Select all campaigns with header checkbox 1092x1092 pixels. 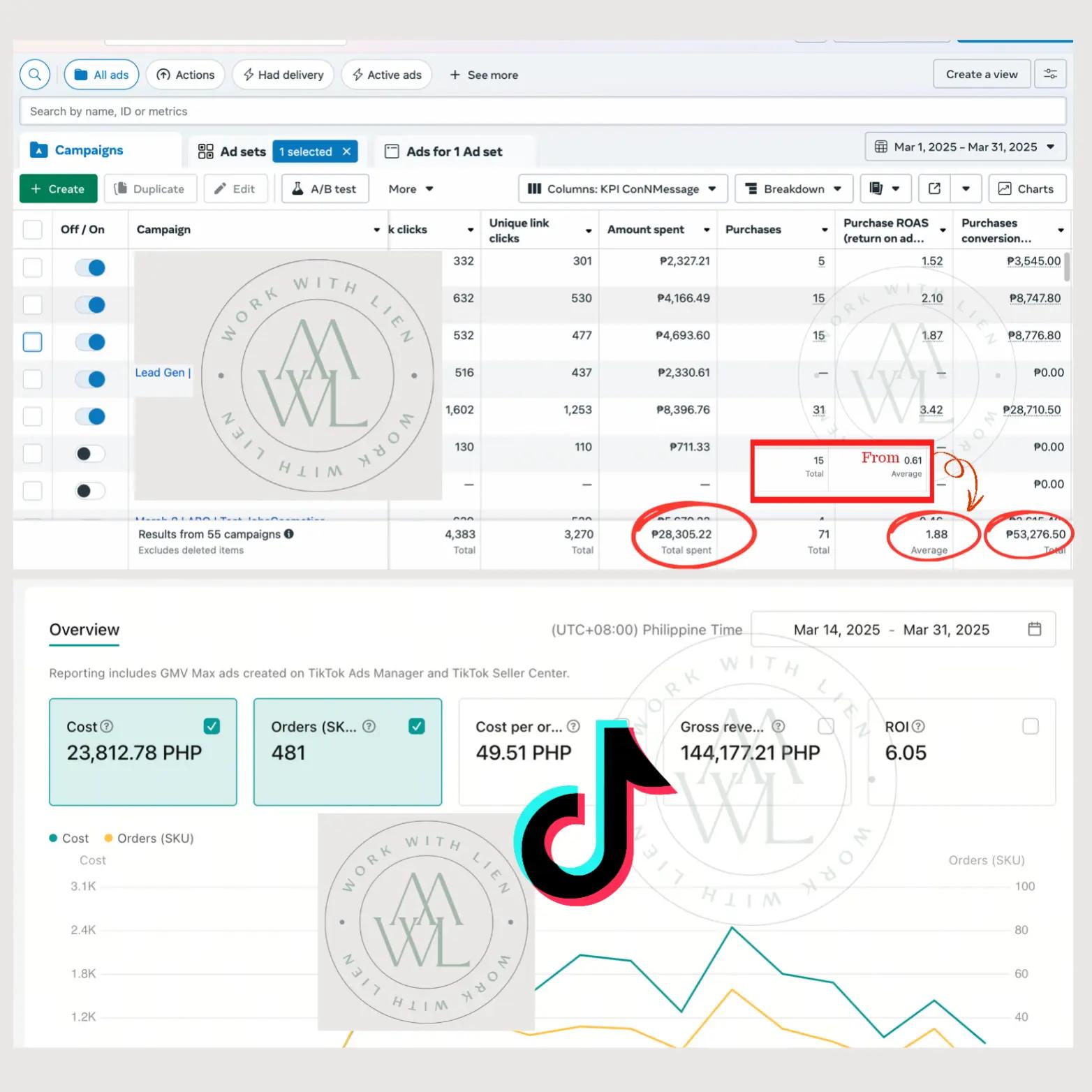(33, 230)
